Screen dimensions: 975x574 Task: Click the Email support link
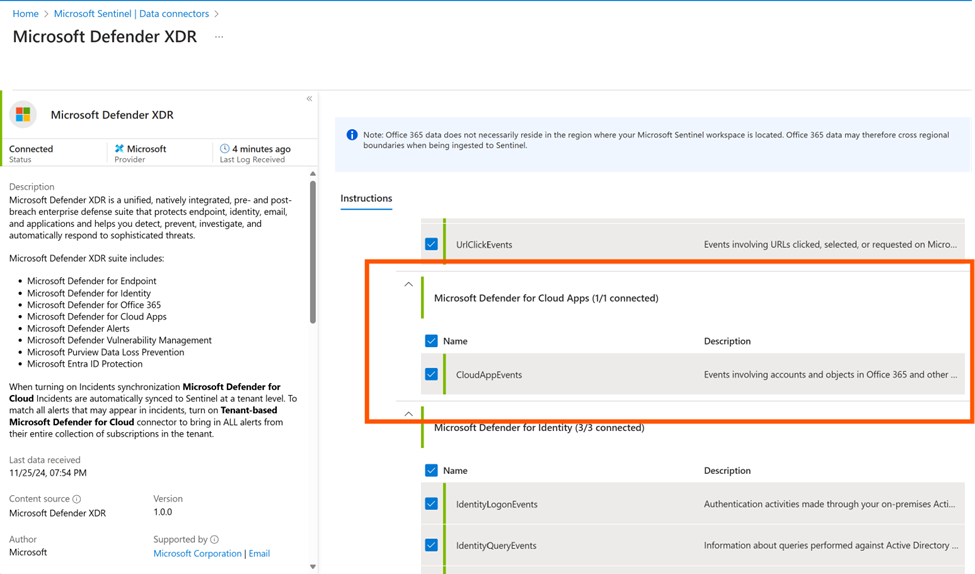[259, 553]
